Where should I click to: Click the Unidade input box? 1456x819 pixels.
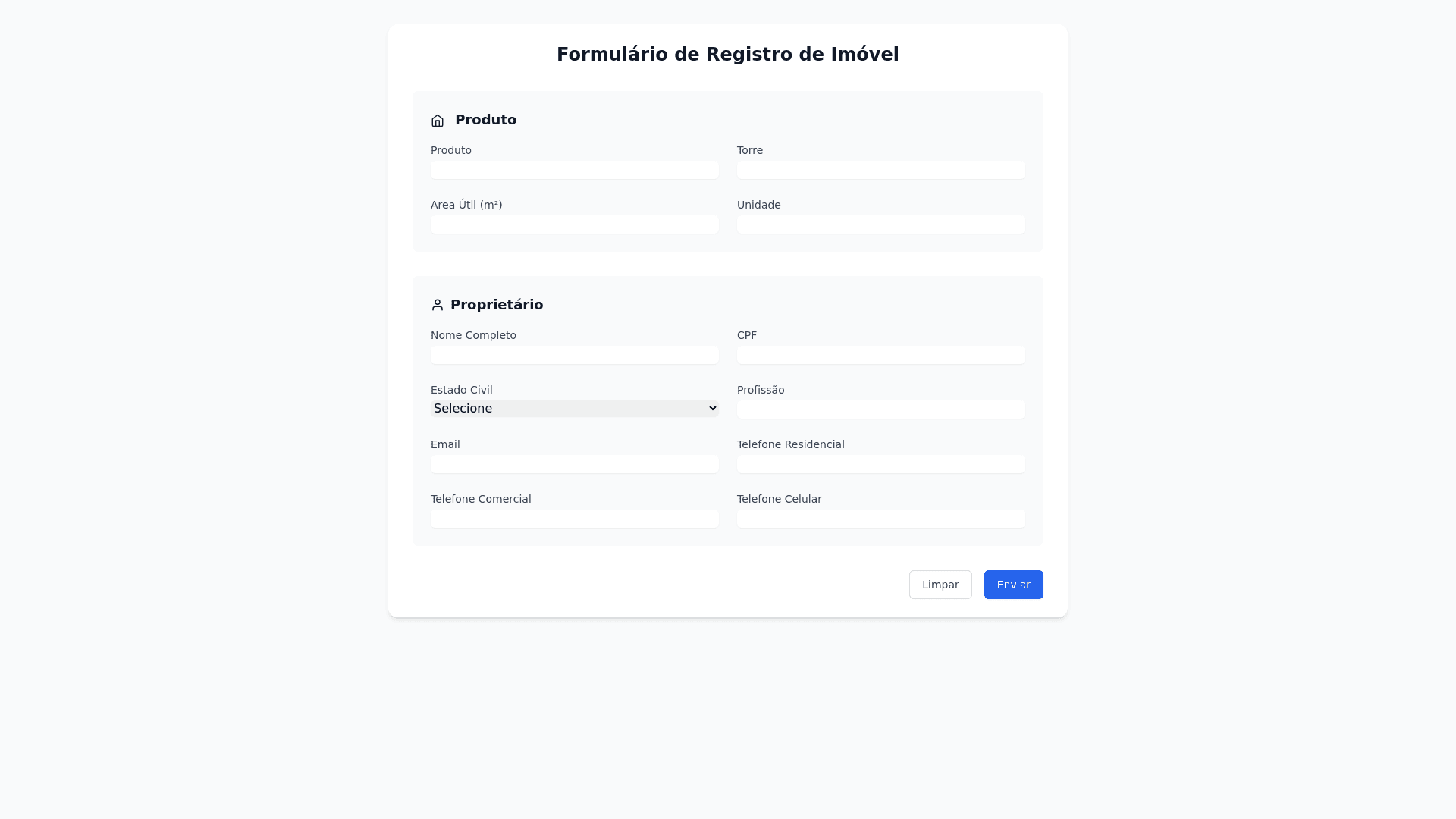pos(880,224)
